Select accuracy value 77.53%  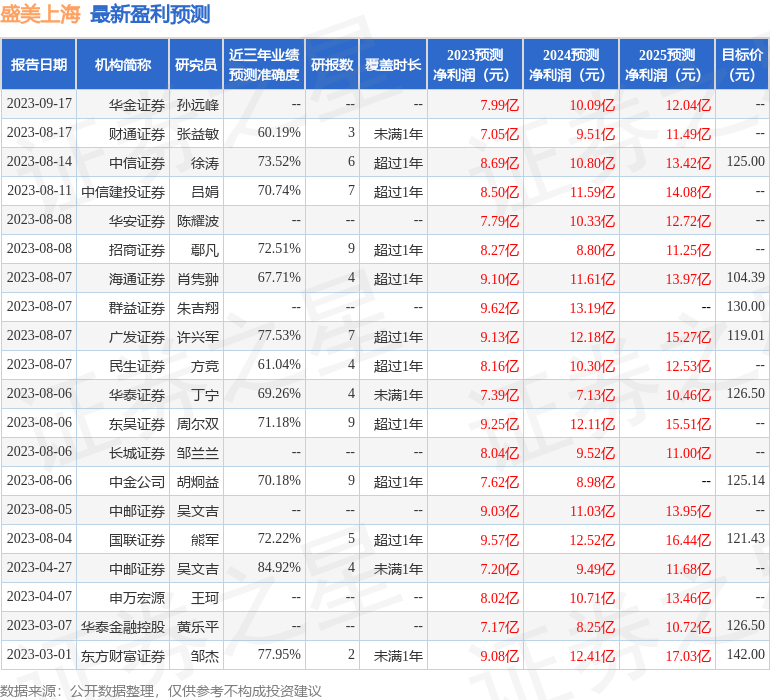(279, 336)
